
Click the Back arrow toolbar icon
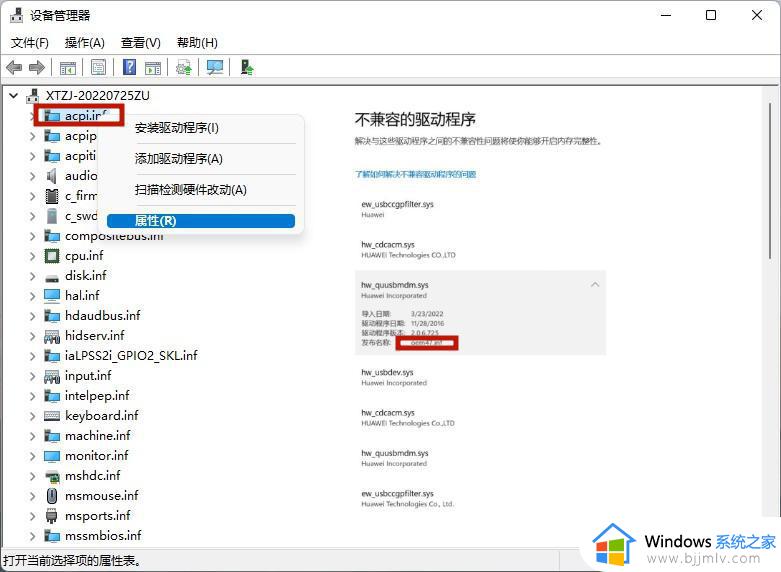[14, 67]
